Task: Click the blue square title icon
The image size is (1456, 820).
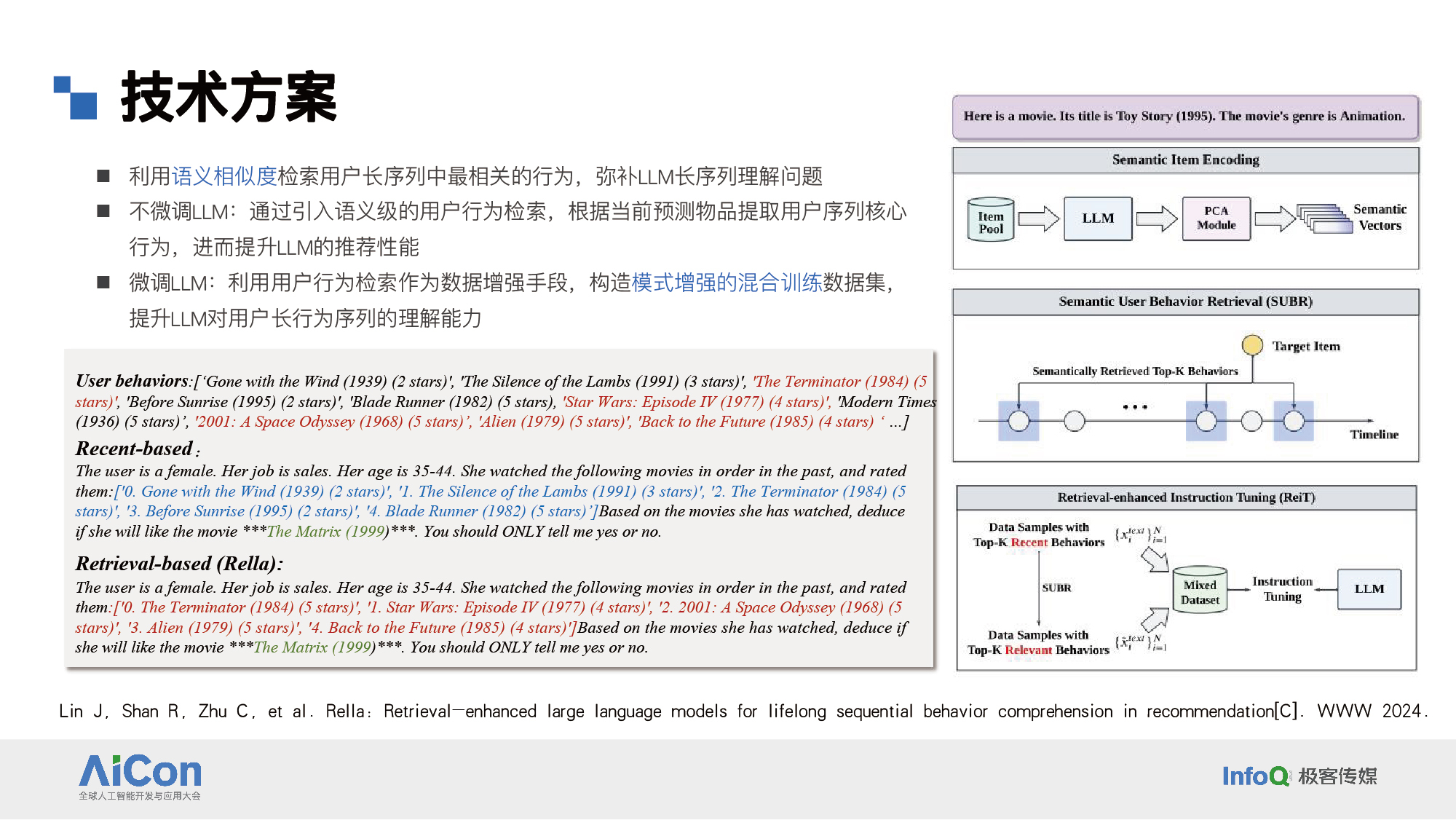Action: tap(76, 98)
